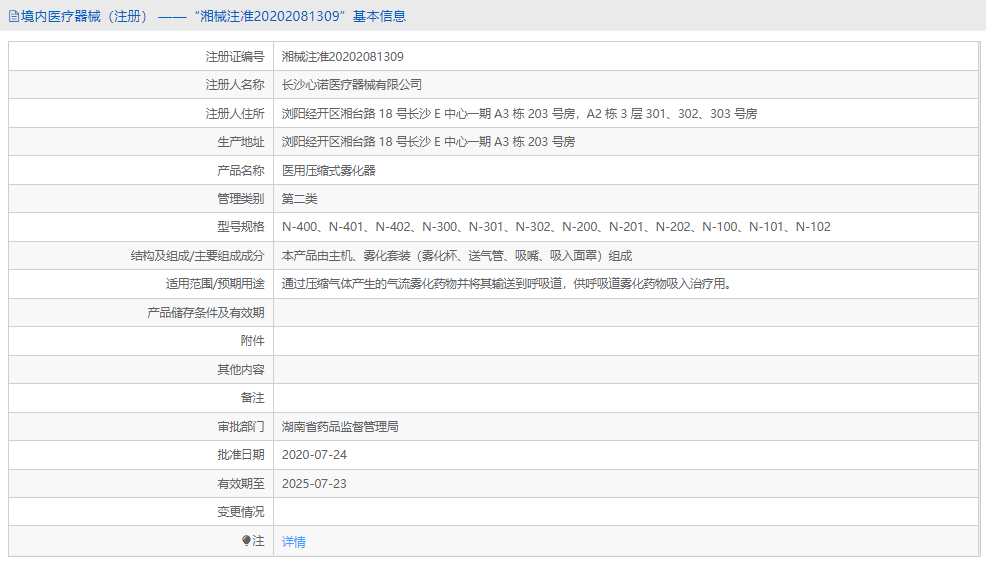Screen dimensions: 986x563
Task: Click the 产品储存条件及有效期 label
Action: click(x=206, y=313)
